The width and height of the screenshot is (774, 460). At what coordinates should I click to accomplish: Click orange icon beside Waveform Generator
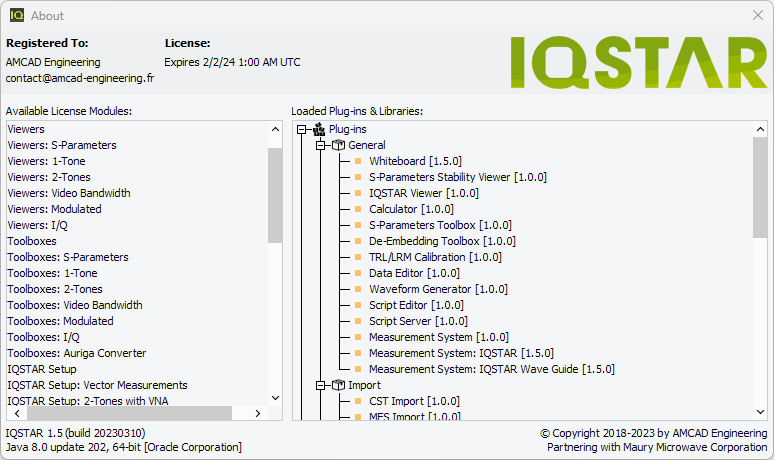click(358, 289)
